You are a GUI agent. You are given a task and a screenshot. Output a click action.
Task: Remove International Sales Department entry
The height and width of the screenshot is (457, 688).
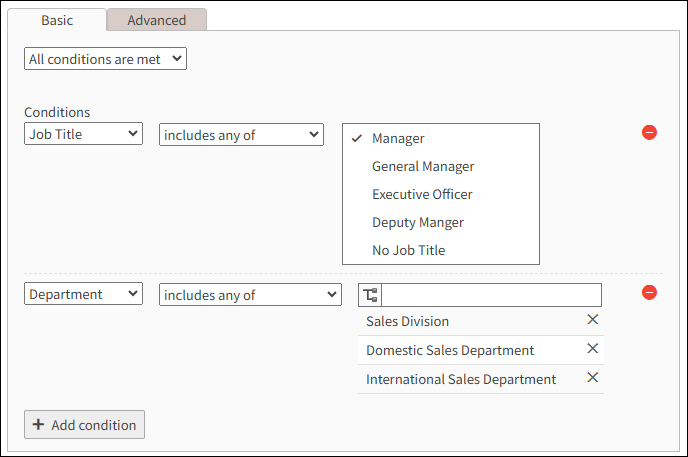click(x=592, y=378)
